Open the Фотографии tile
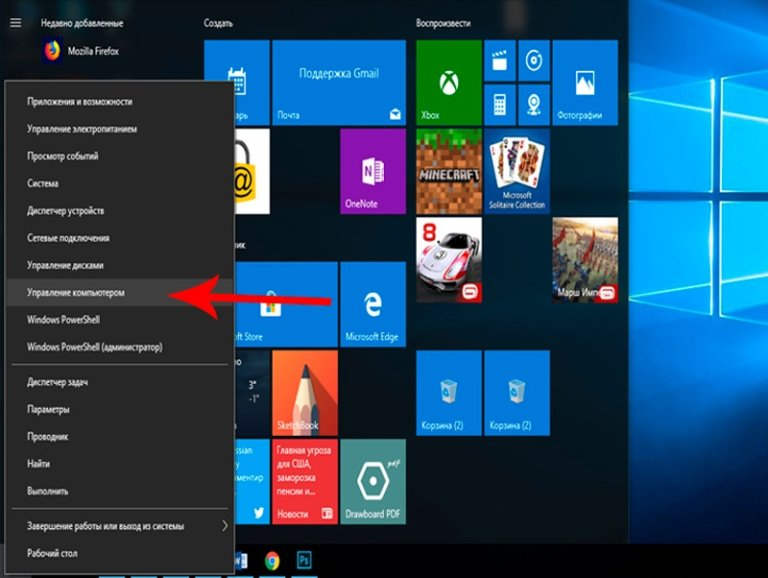This screenshot has height=578, width=768. coord(583,82)
